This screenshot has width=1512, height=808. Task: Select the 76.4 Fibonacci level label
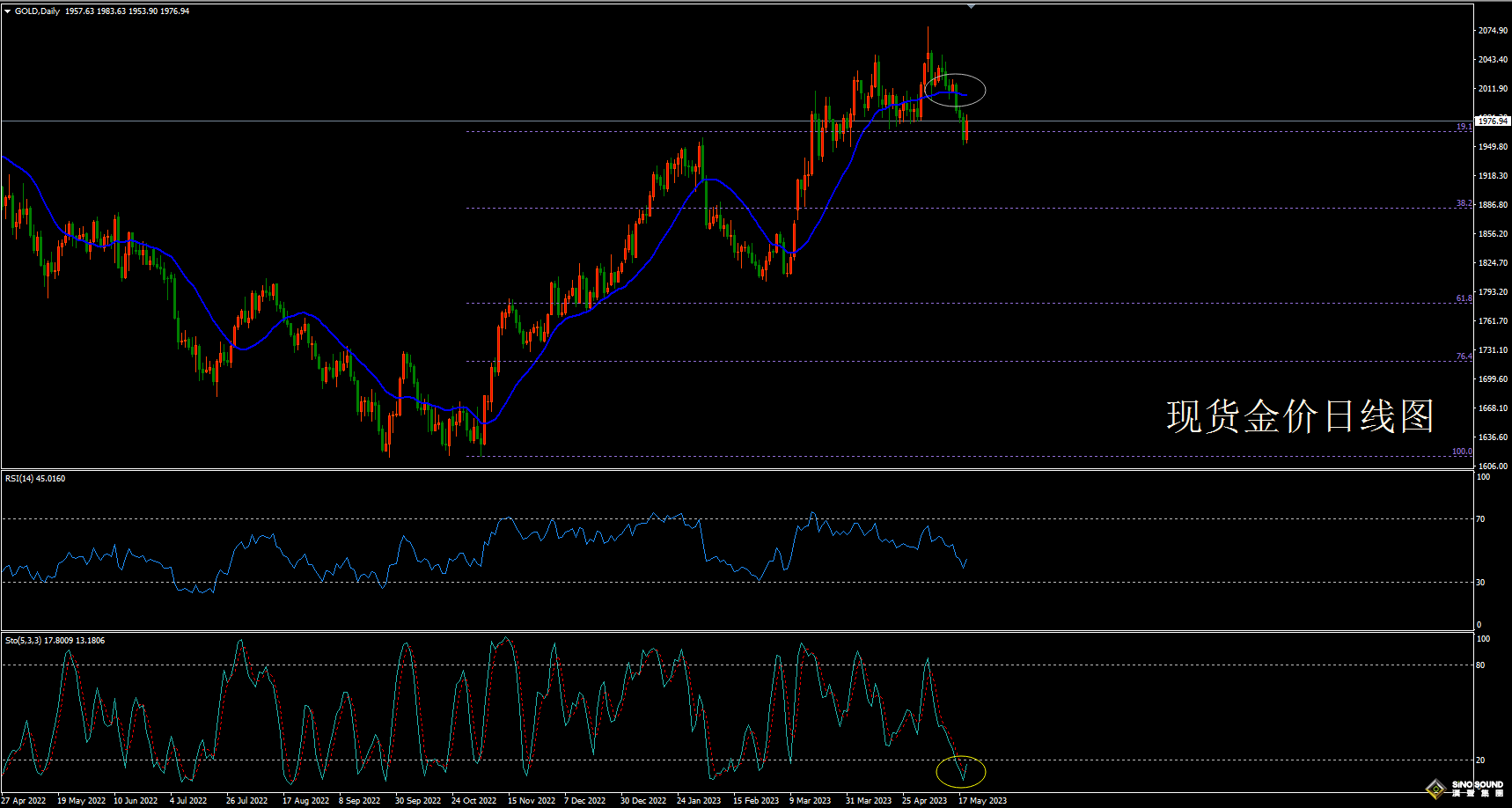[1464, 356]
